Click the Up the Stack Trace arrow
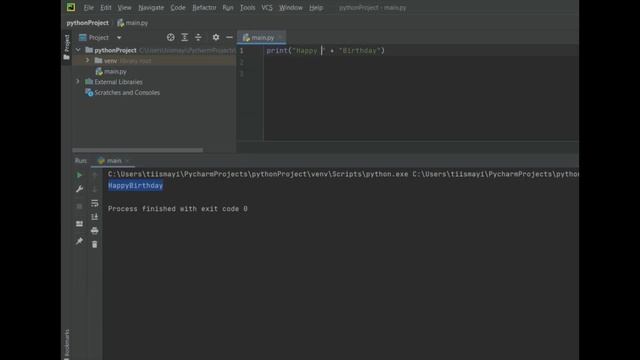Image resolution: width=640 pixels, height=360 pixels. pyautogui.click(x=95, y=175)
